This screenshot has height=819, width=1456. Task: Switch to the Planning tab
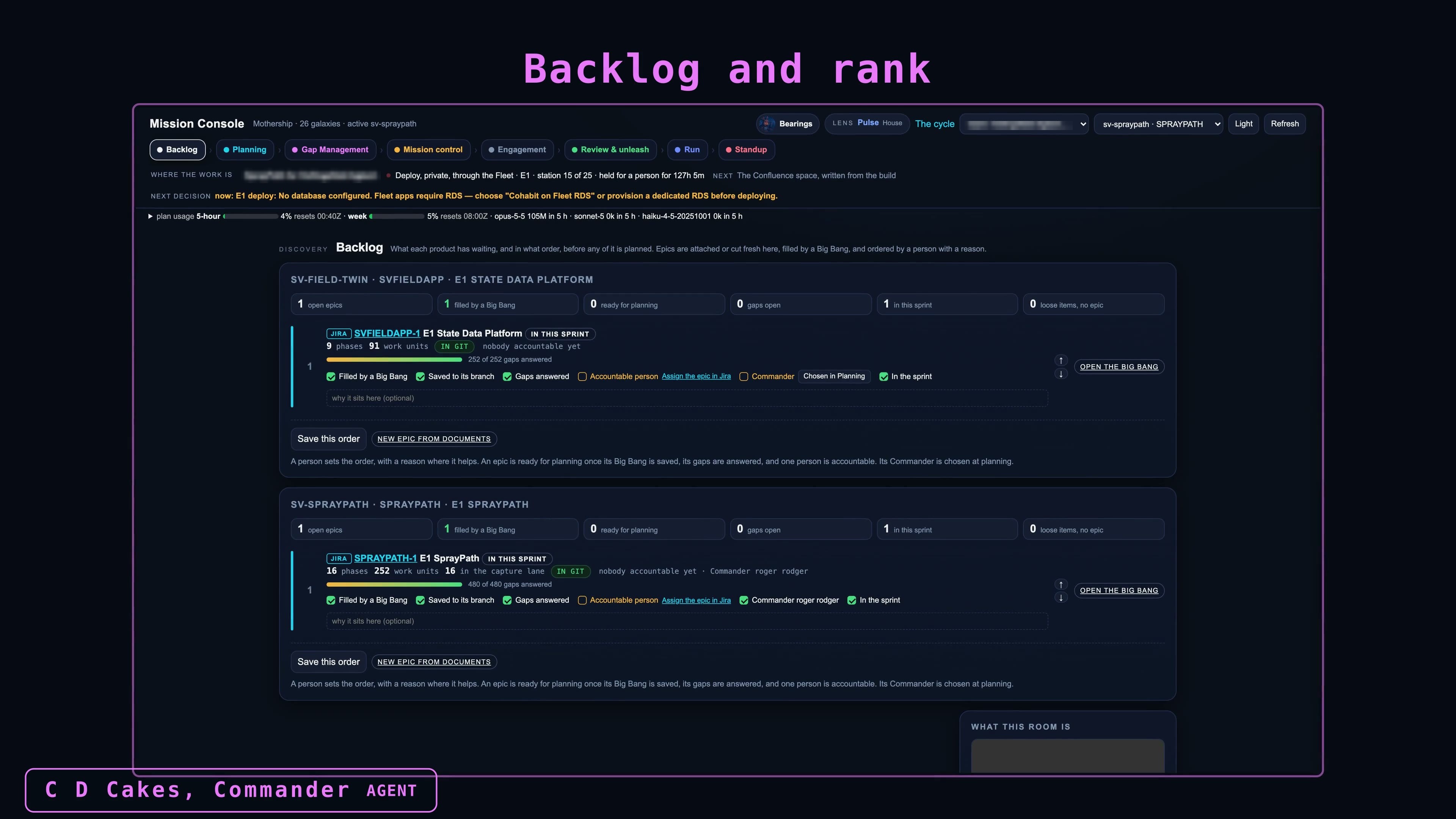coord(245,150)
